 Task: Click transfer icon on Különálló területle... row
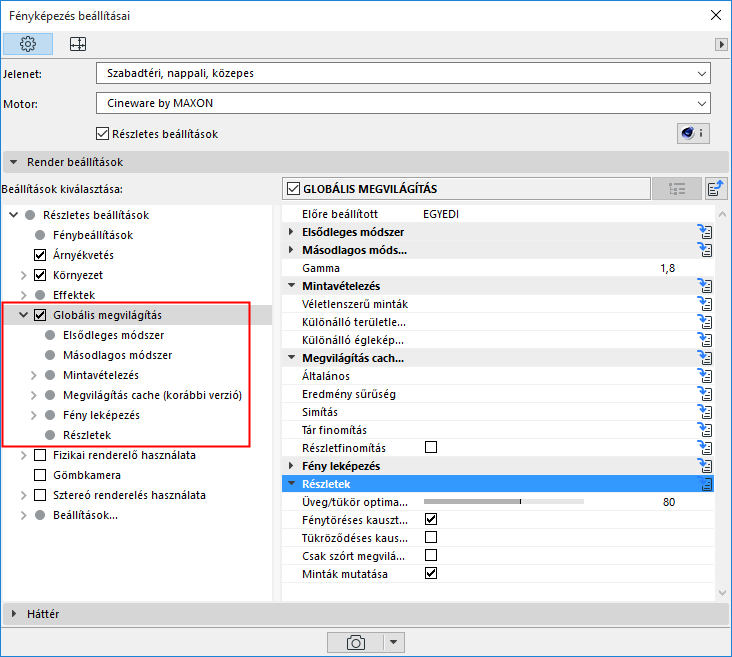(x=705, y=322)
